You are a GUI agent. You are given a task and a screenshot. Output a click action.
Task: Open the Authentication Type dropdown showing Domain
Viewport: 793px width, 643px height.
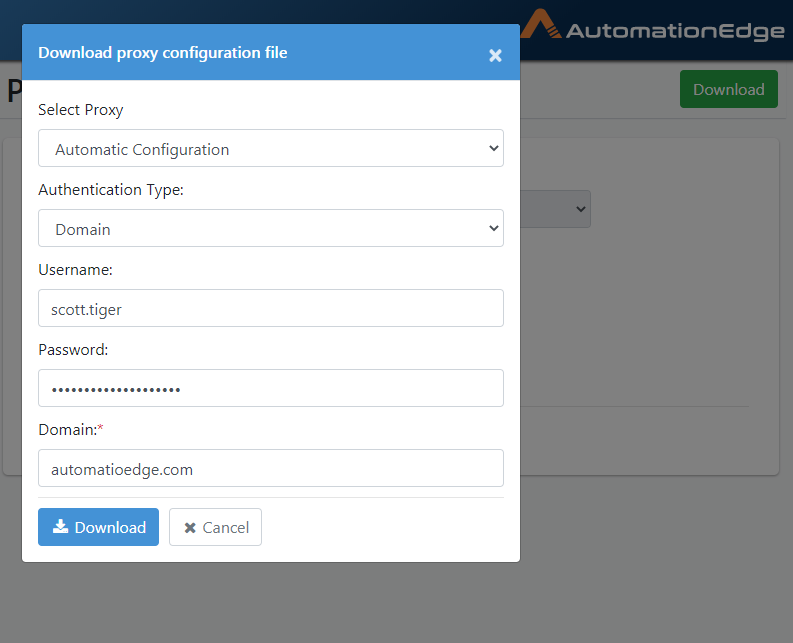tap(271, 228)
